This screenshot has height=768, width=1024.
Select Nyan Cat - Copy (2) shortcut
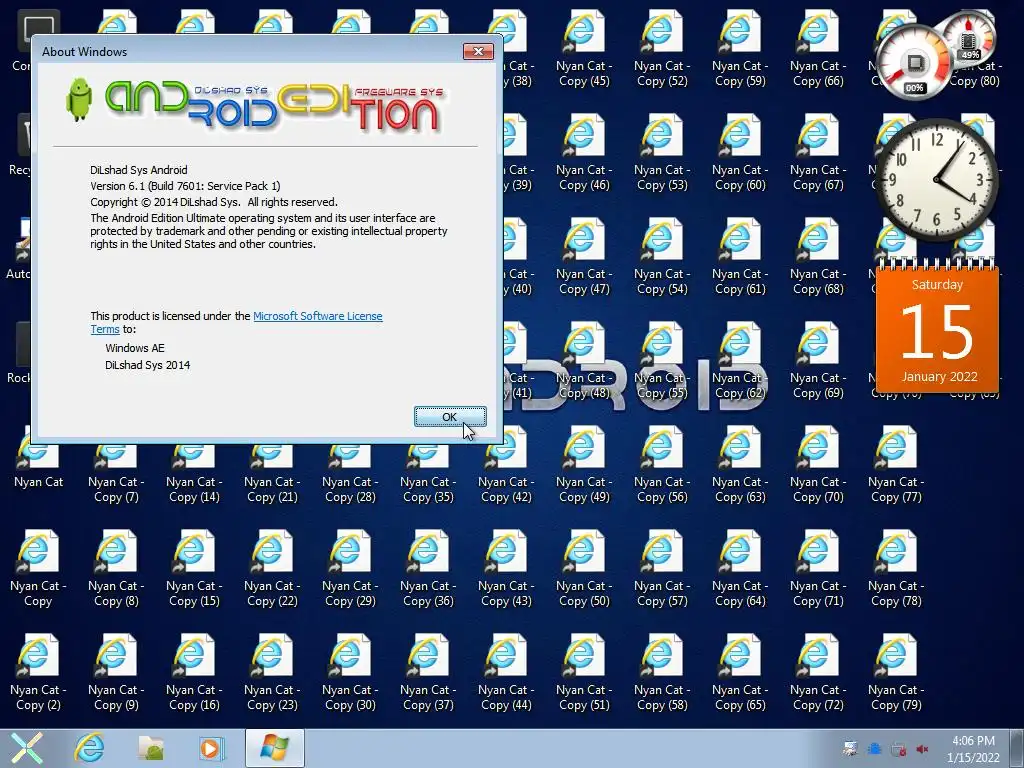click(x=39, y=673)
